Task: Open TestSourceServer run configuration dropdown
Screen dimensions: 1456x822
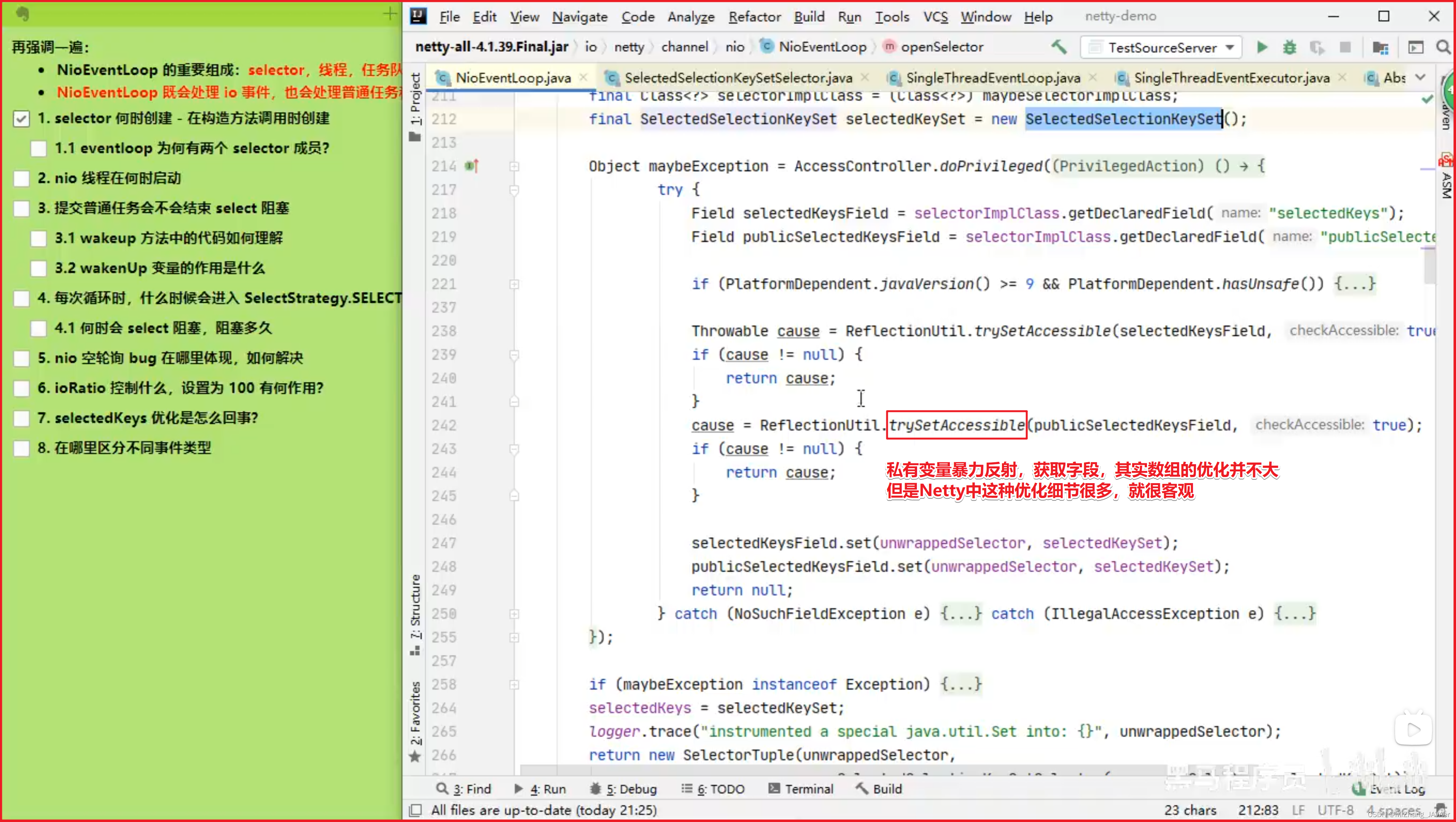Action: pyautogui.click(x=1161, y=48)
